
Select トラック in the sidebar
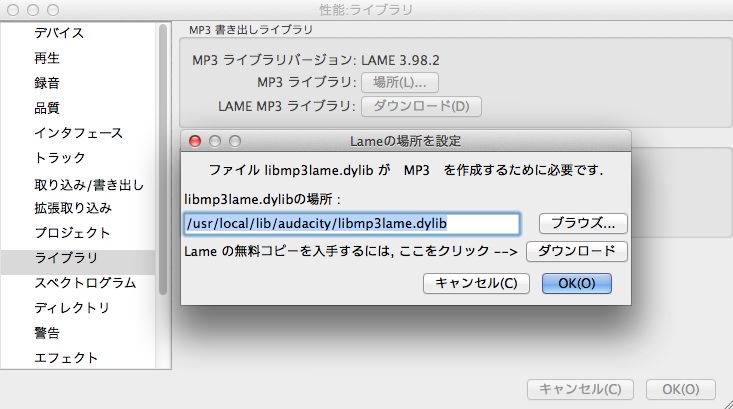point(59,158)
